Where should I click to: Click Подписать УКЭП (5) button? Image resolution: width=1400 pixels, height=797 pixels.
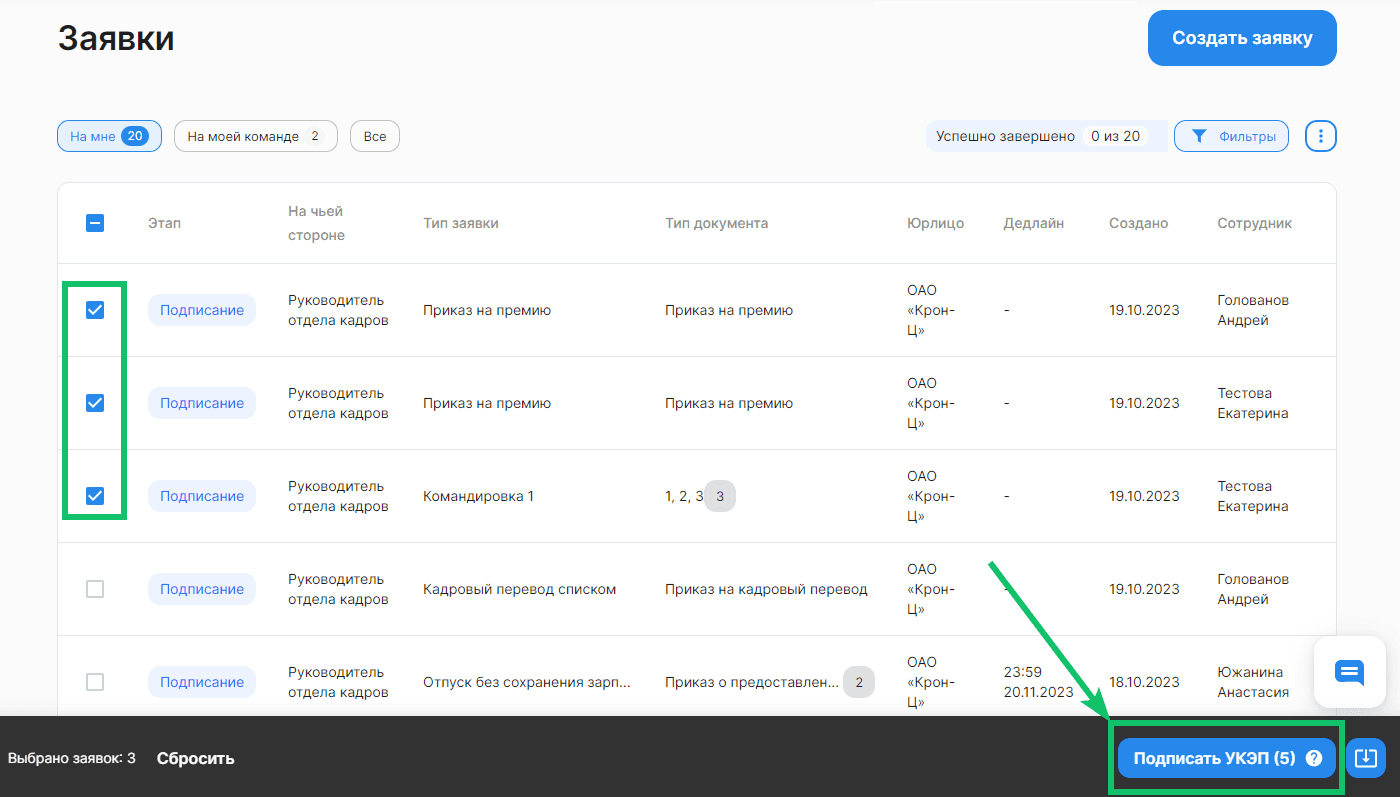pos(1227,758)
